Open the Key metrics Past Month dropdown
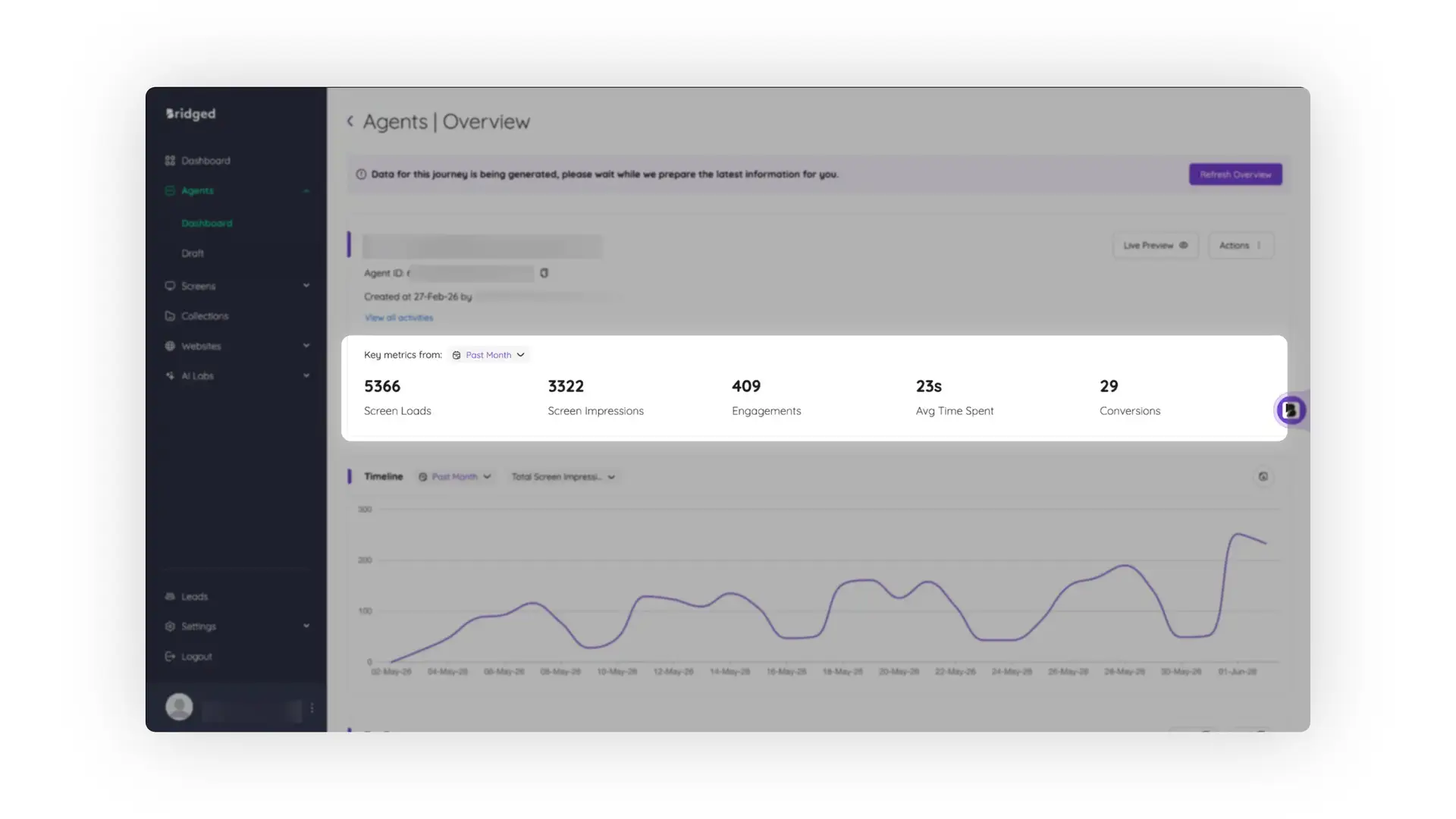The width and height of the screenshot is (1456, 819). pyautogui.click(x=488, y=355)
